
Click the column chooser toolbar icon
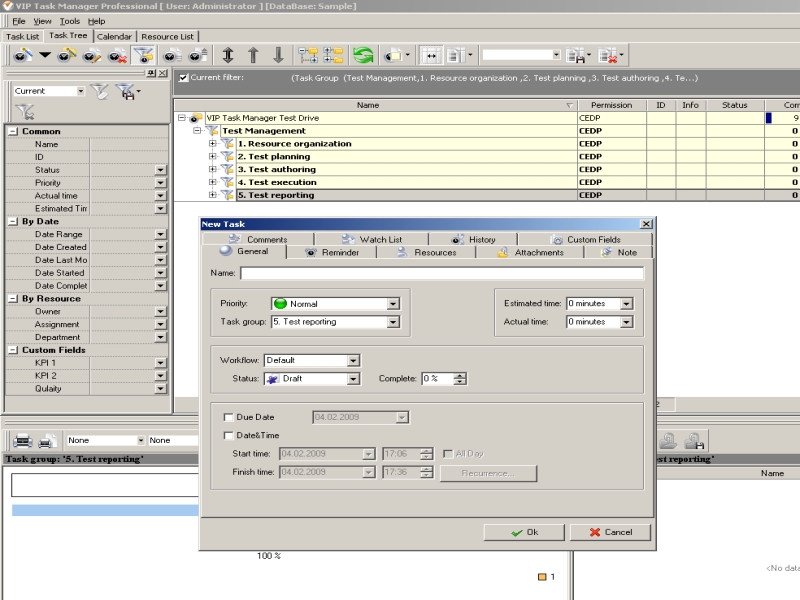click(456, 55)
